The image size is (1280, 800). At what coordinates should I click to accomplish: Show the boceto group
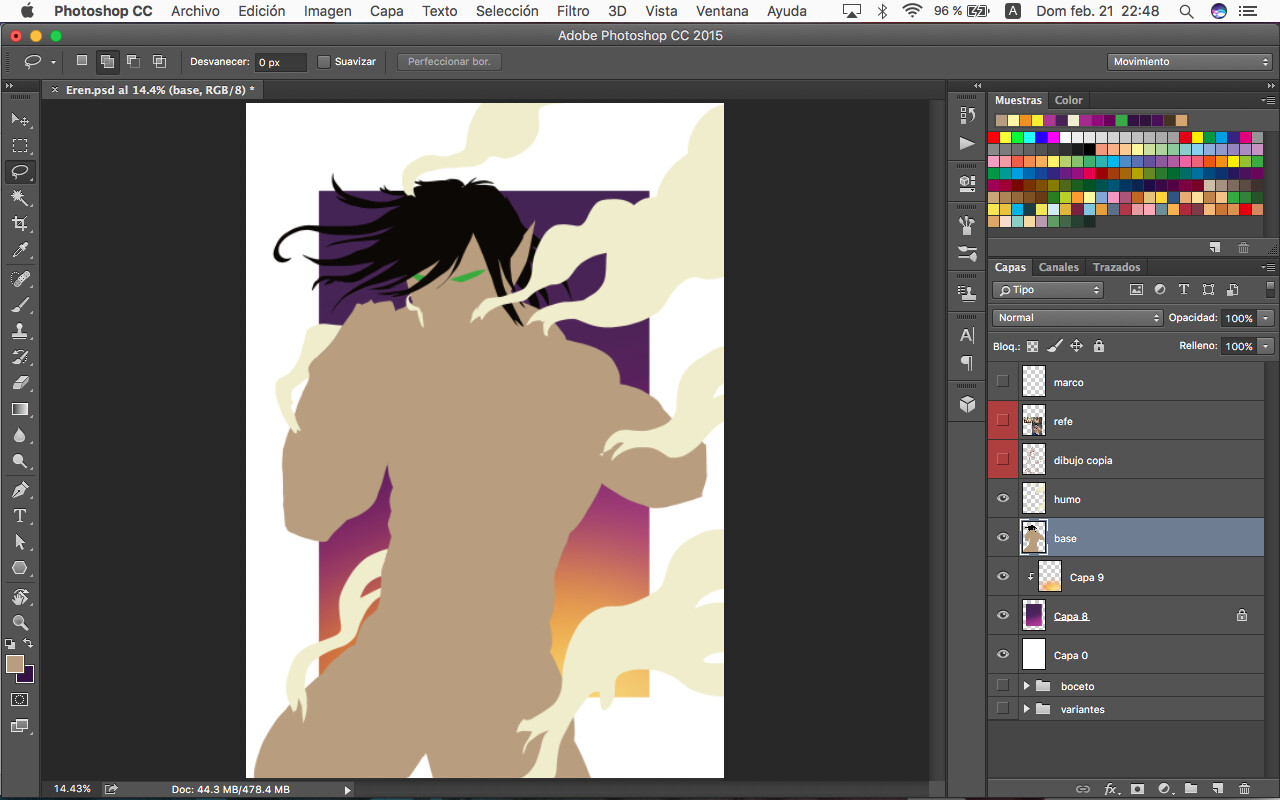tap(1003, 686)
